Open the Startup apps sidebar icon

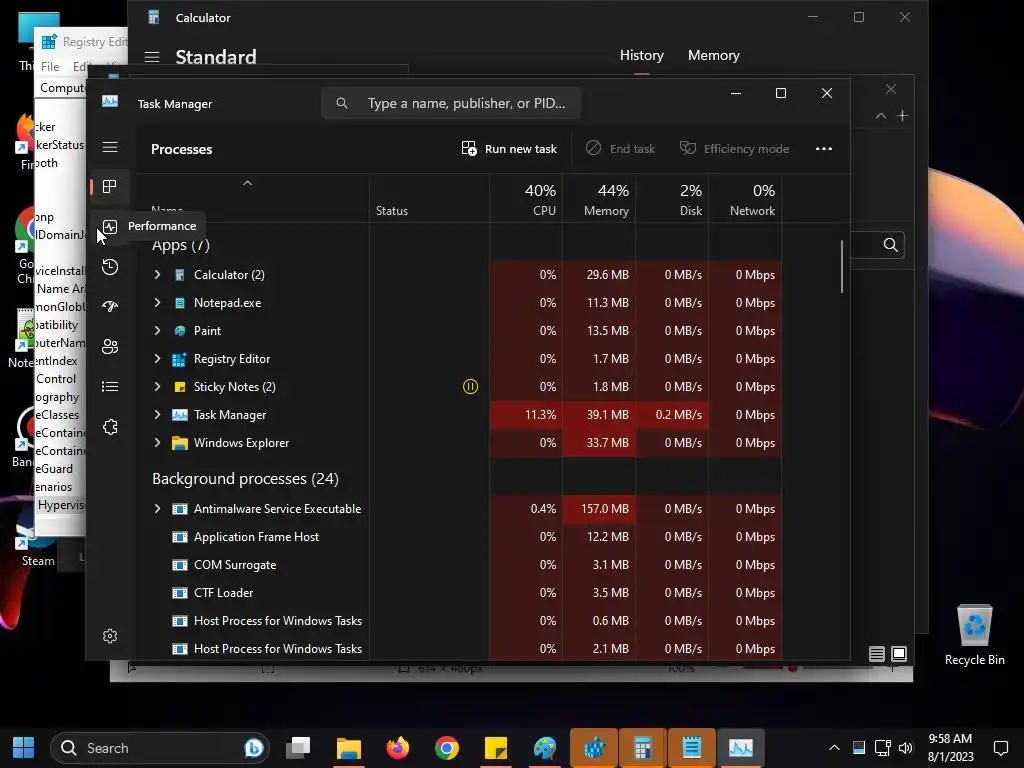(x=110, y=306)
